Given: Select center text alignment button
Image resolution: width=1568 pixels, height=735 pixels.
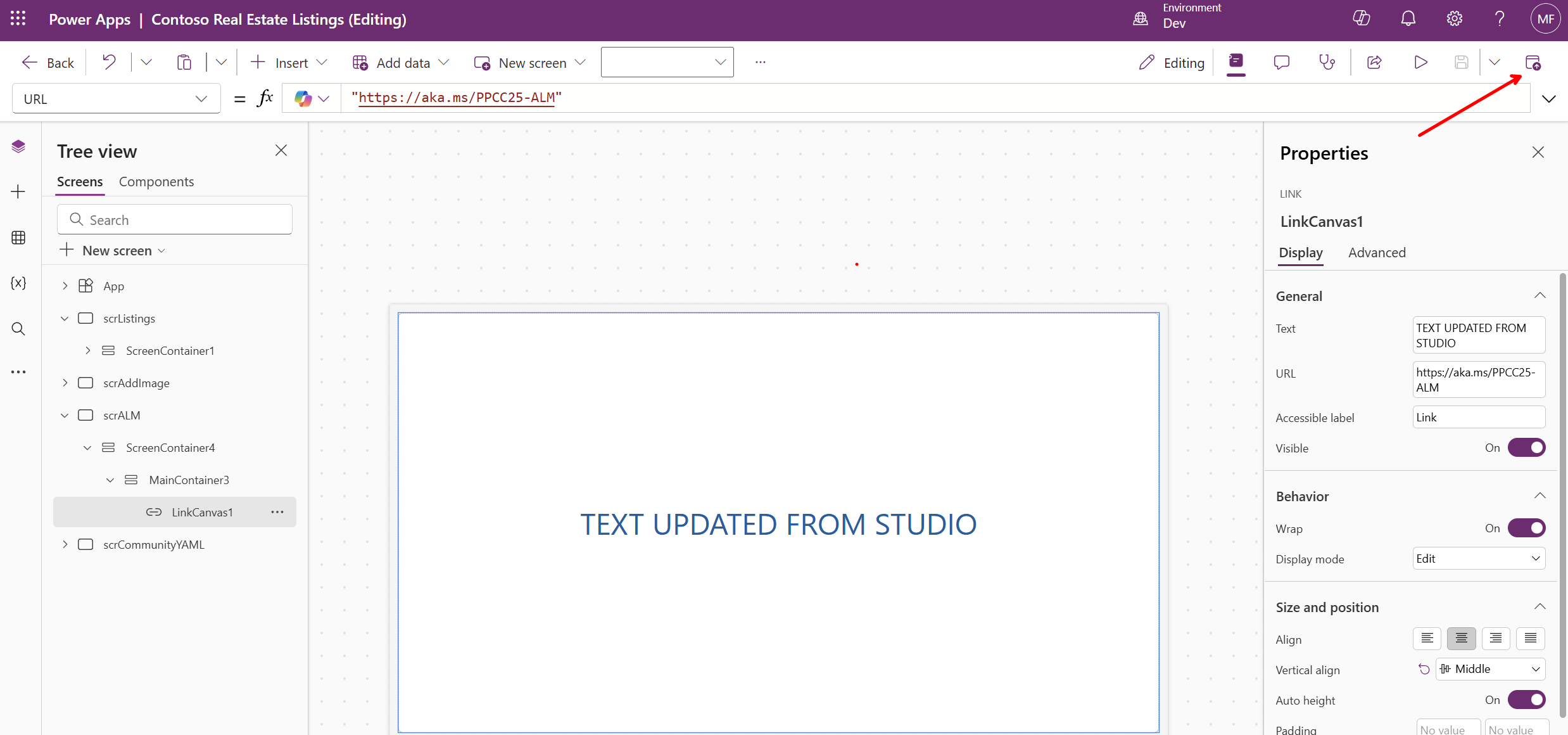Looking at the screenshot, I should tap(1461, 639).
